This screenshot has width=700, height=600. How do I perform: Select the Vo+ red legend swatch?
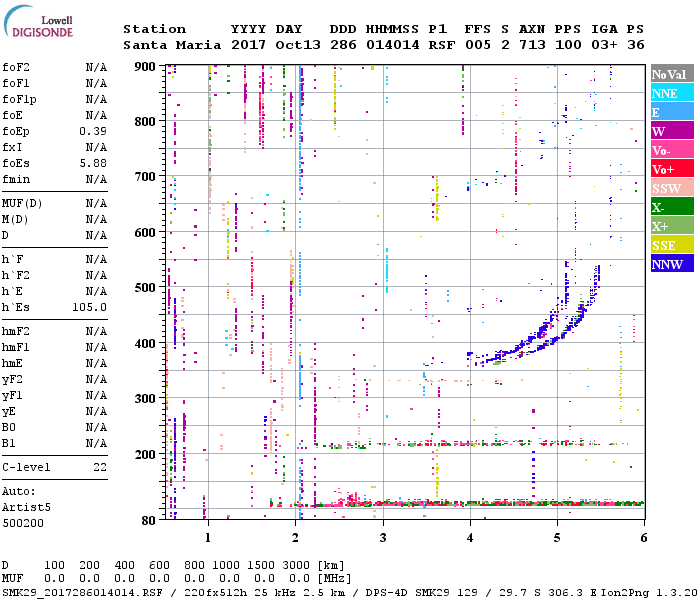click(x=672, y=168)
